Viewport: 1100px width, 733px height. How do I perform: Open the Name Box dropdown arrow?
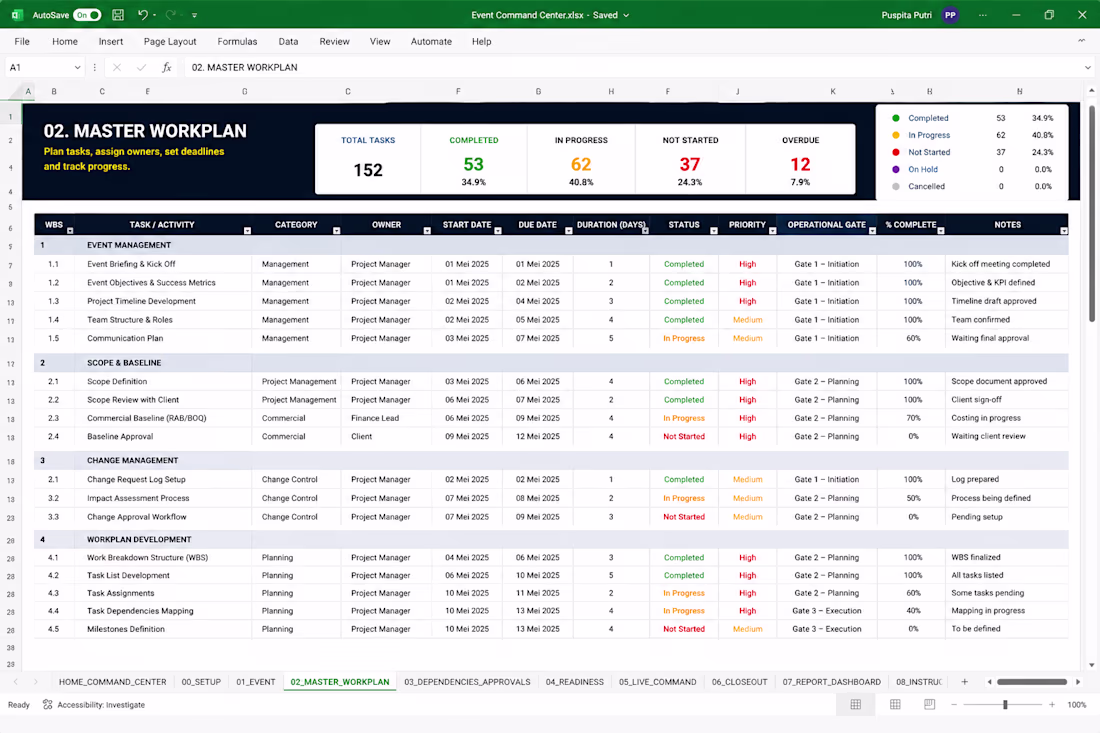pyautogui.click(x=77, y=67)
